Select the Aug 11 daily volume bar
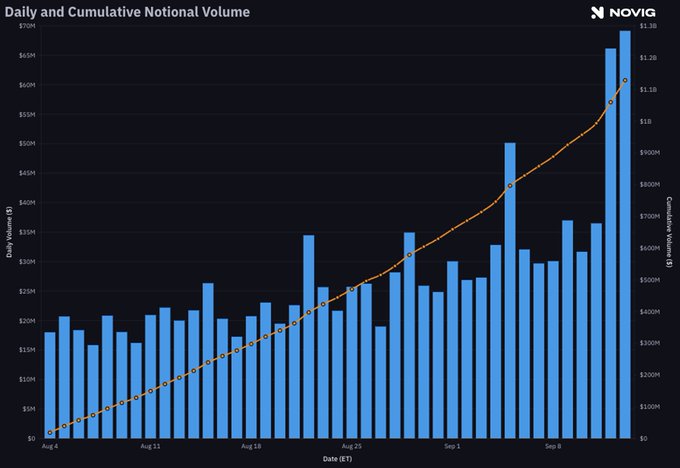The image size is (680, 468). tap(150, 376)
